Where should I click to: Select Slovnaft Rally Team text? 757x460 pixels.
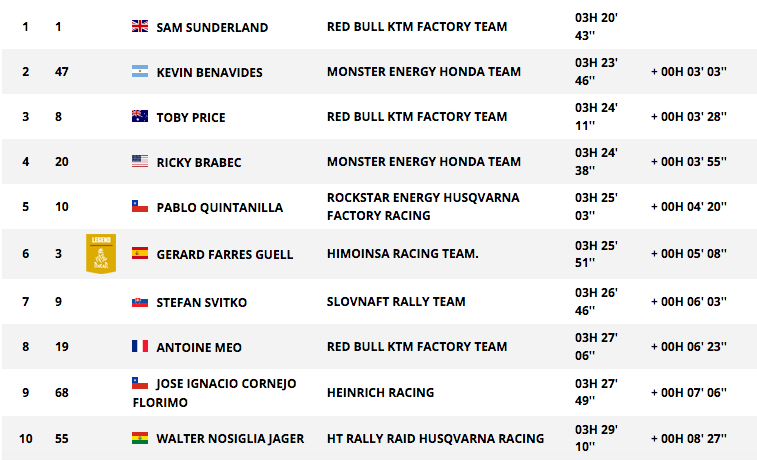pyautogui.click(x=396, y=302)
